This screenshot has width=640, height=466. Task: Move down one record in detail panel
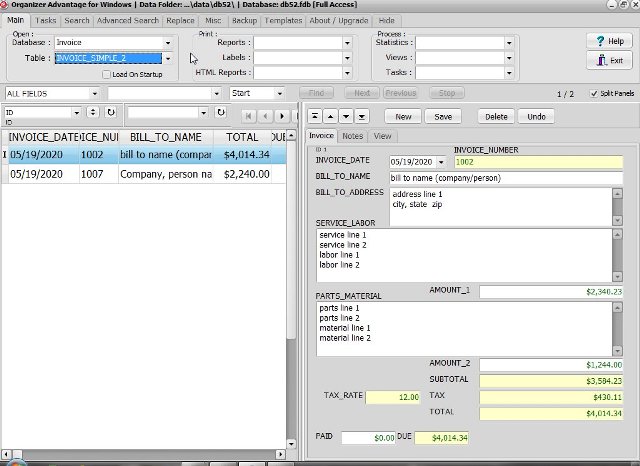coord(346,116)
